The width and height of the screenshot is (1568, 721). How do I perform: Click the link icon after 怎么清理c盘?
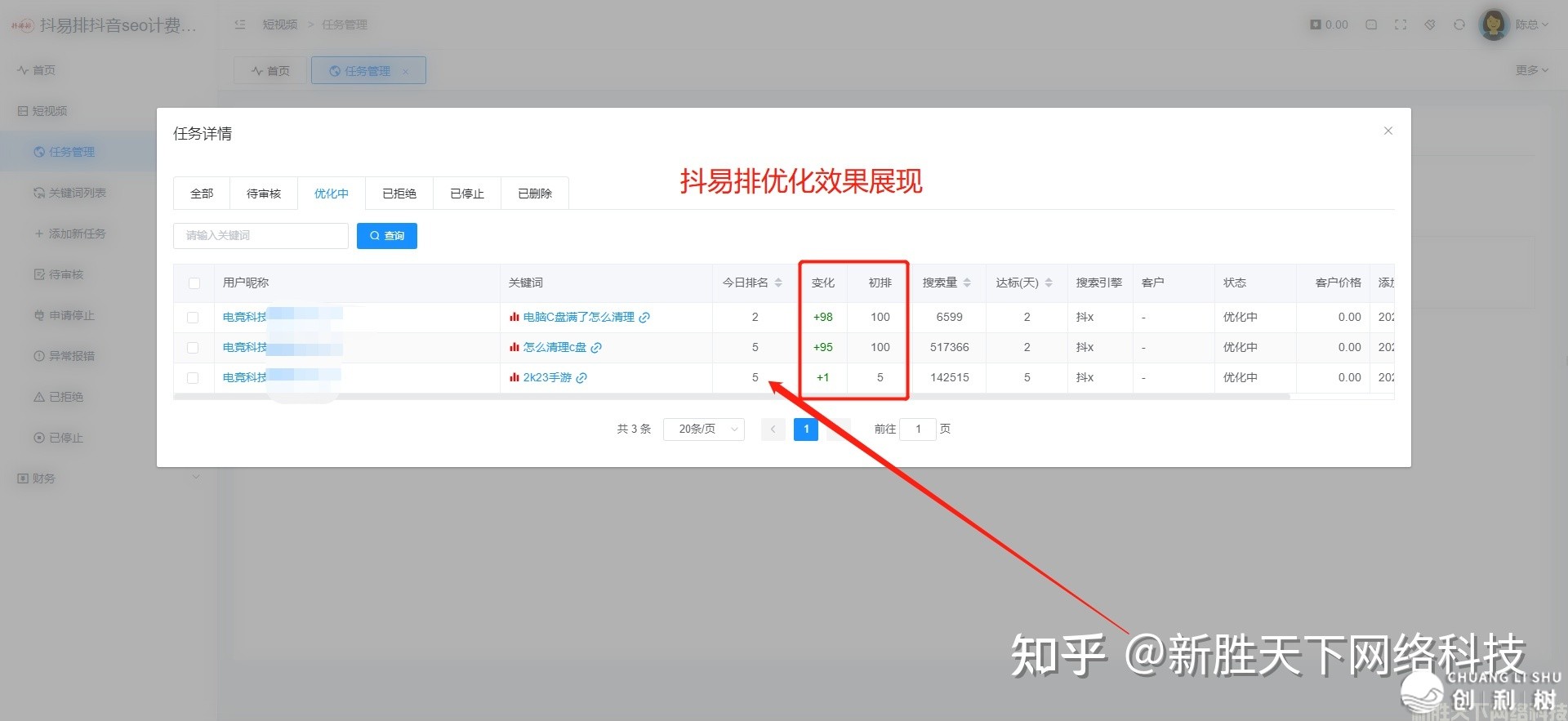596,348
